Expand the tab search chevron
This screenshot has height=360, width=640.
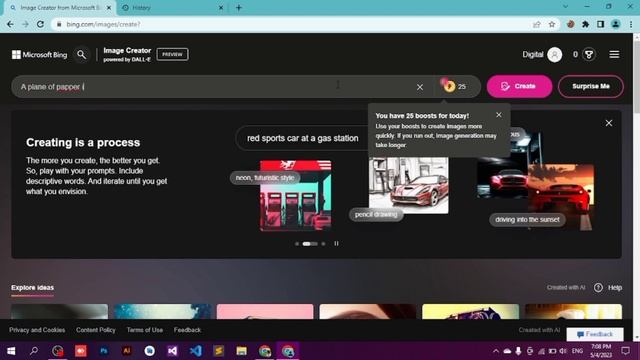pos(565,7)
